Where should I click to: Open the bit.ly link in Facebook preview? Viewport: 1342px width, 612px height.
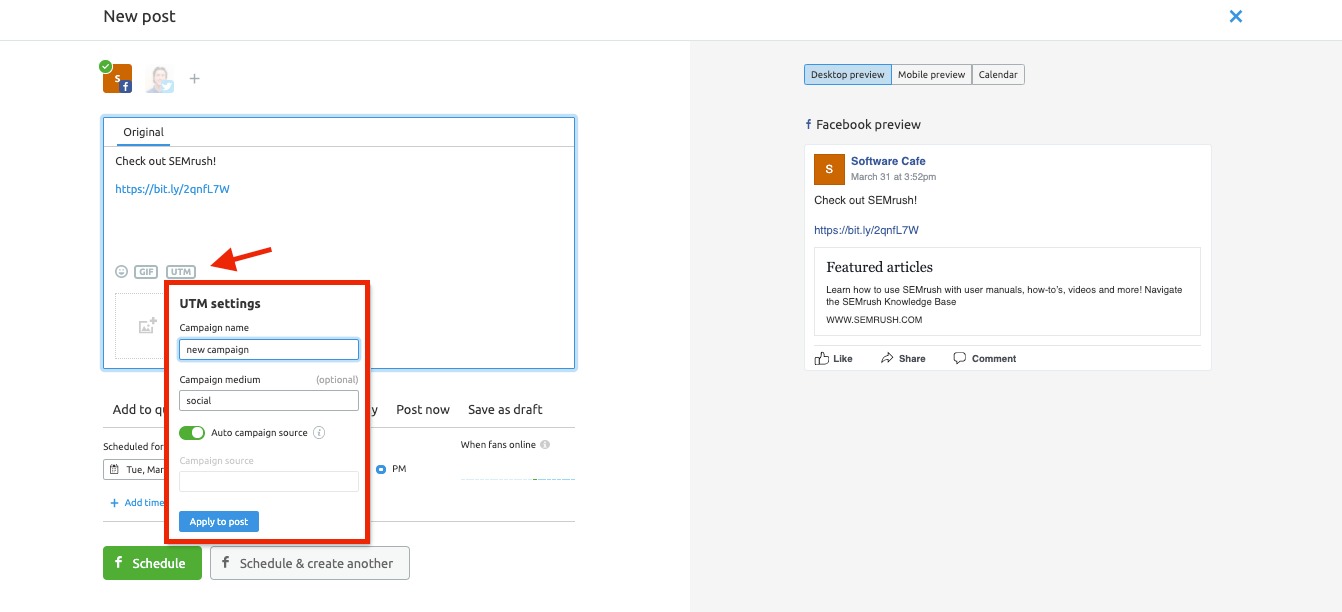[866, 230]
